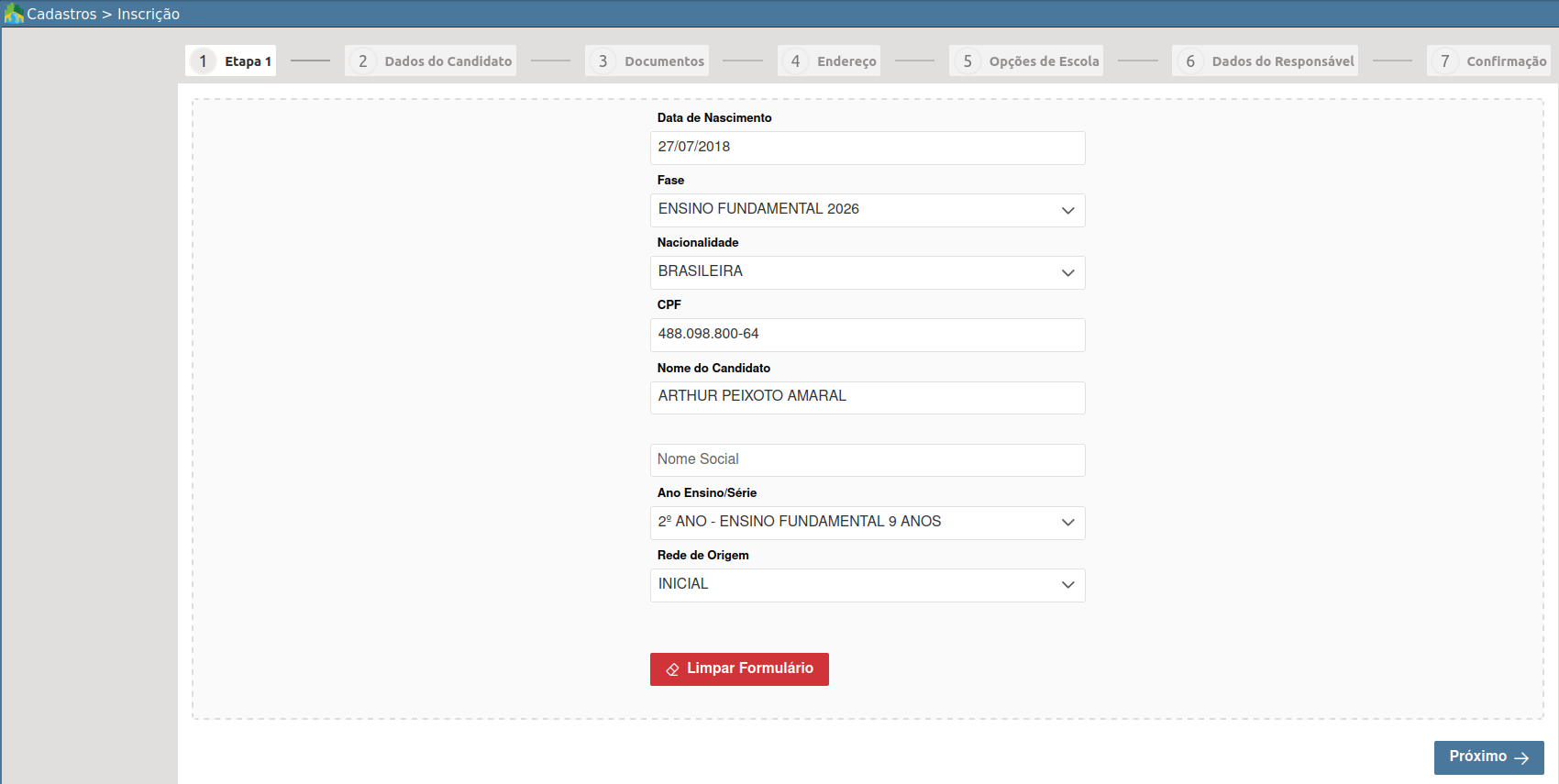
Task: Click the step 1 number circle
Action: tap(204, 61)
